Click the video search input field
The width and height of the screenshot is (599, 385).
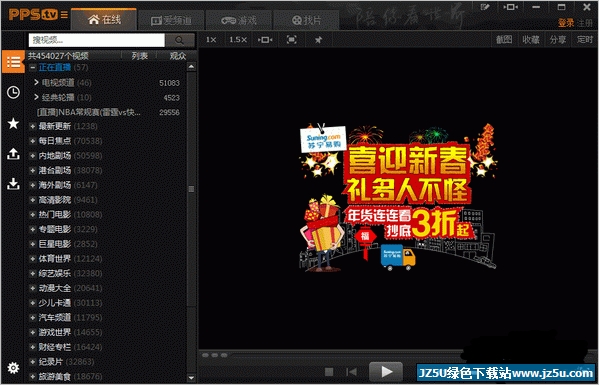[x=97, y=40]
